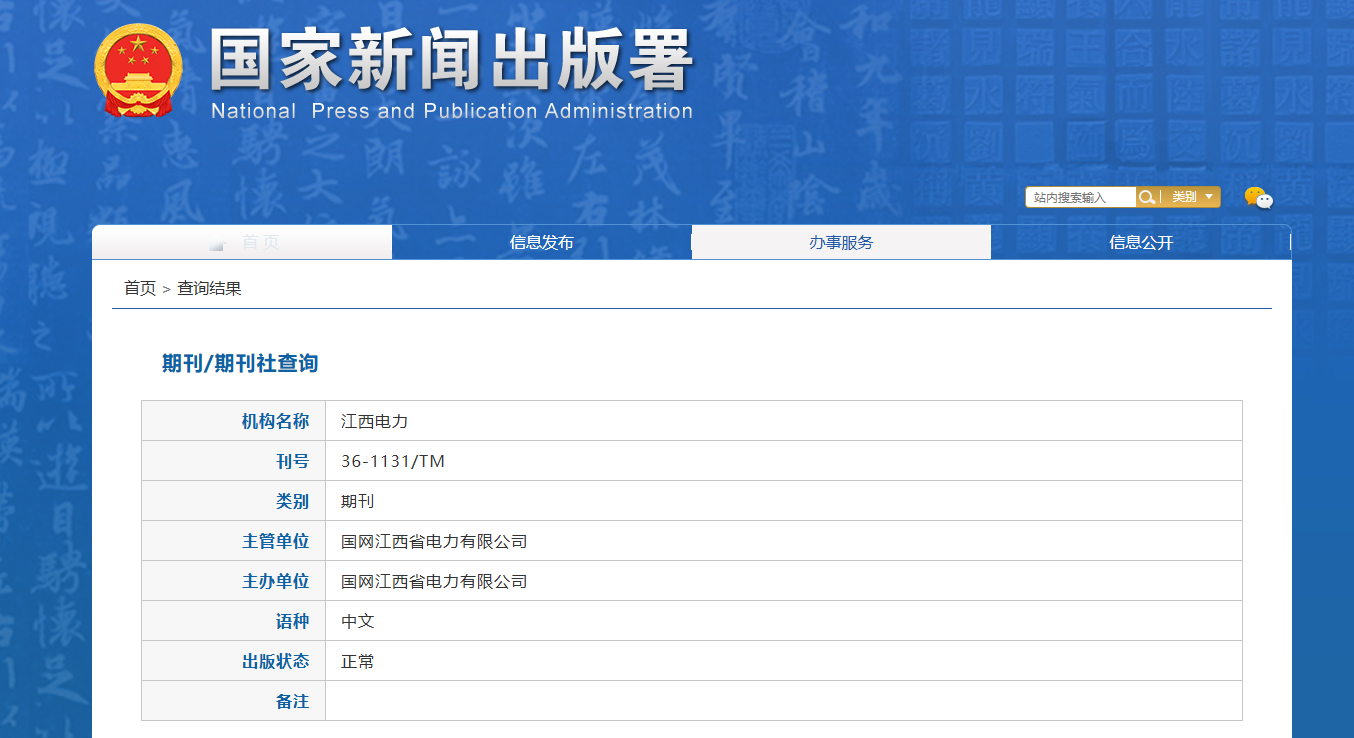The width and height of the screenshot is (1354, 738).
Task: Go to the 信息公开 tab
Action: click(x=1141, y=243)
